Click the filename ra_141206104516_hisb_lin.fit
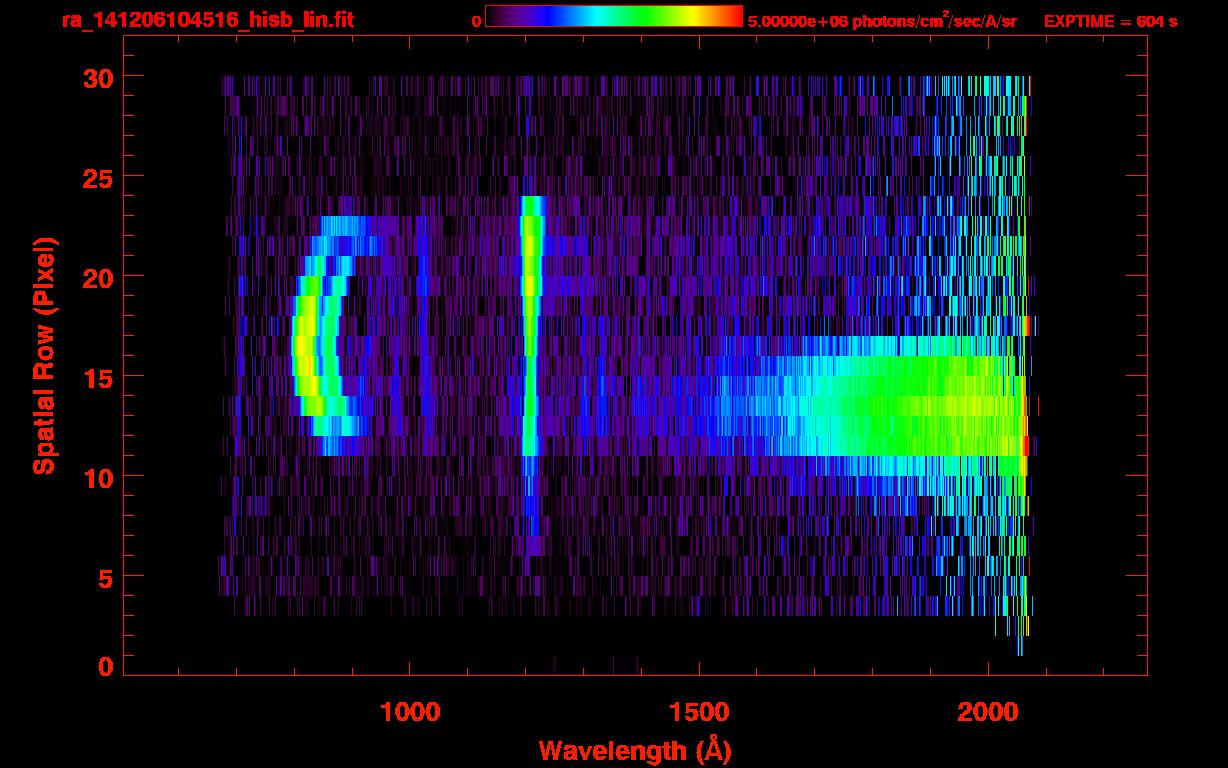 (207, 20)
